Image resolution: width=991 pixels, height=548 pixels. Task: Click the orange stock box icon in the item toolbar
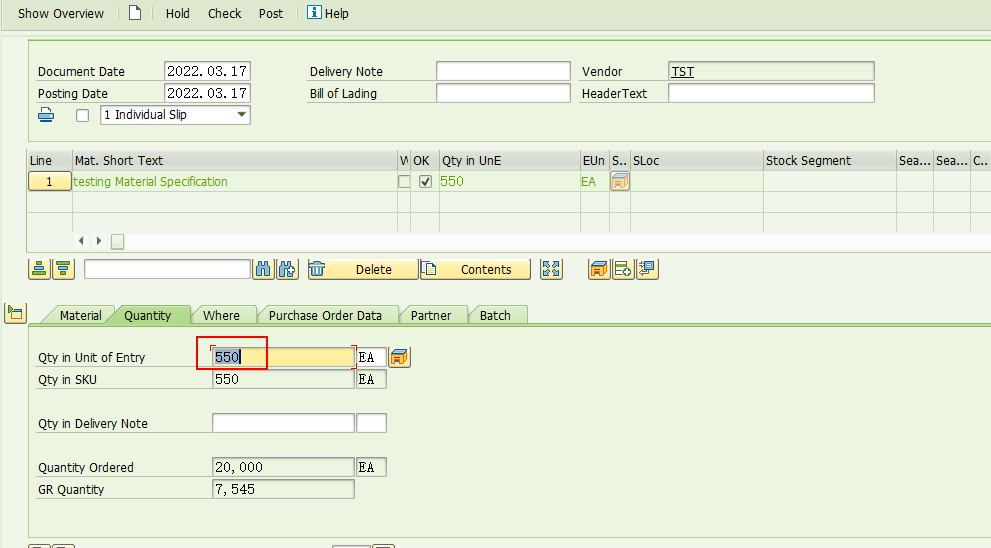(599, 269)
